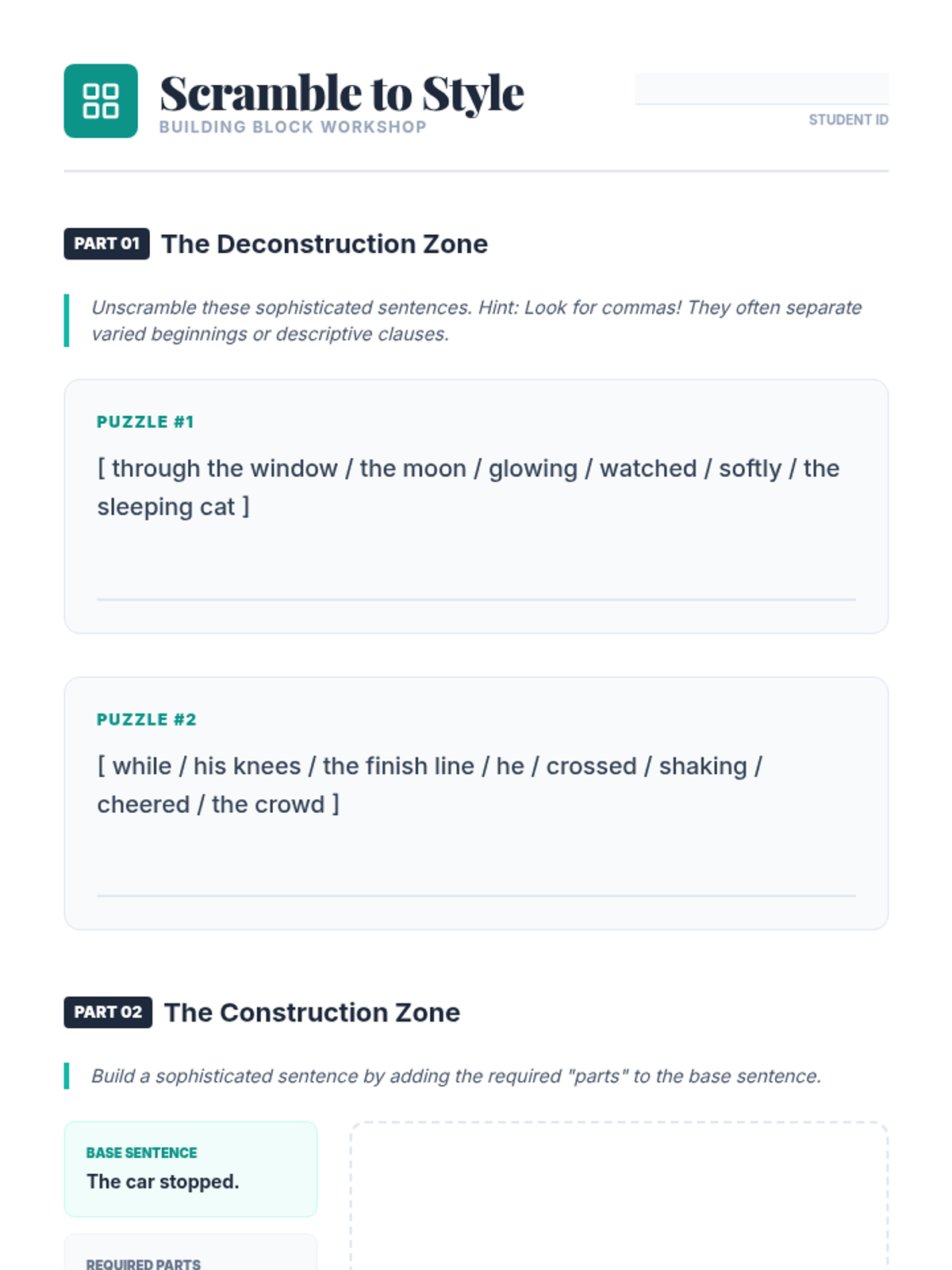The image size is (952, 1270).
Task: Click the Required Parts label
Action: pos(144,1263)
